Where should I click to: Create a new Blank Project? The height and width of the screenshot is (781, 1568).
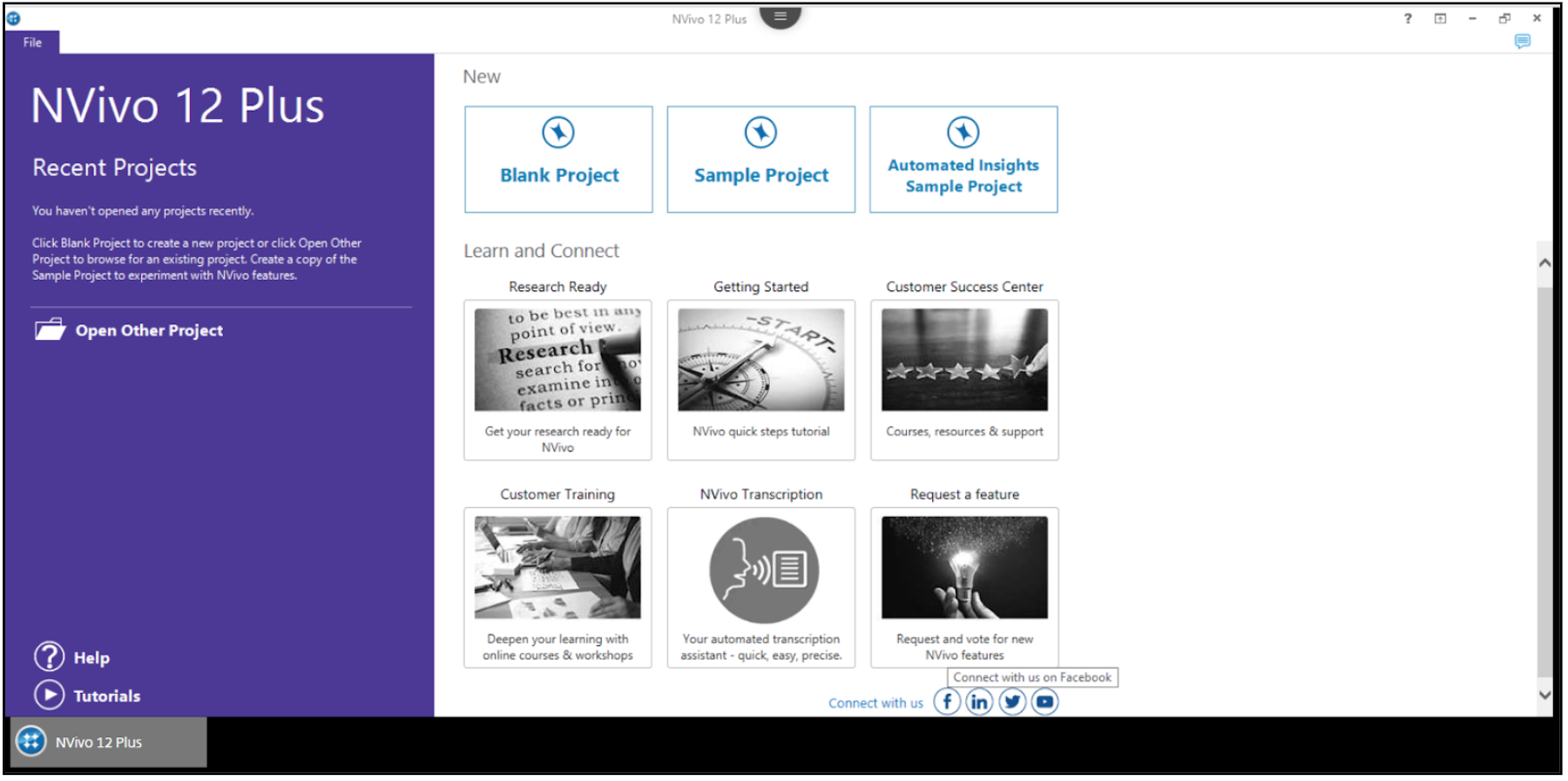click(558, 160)
